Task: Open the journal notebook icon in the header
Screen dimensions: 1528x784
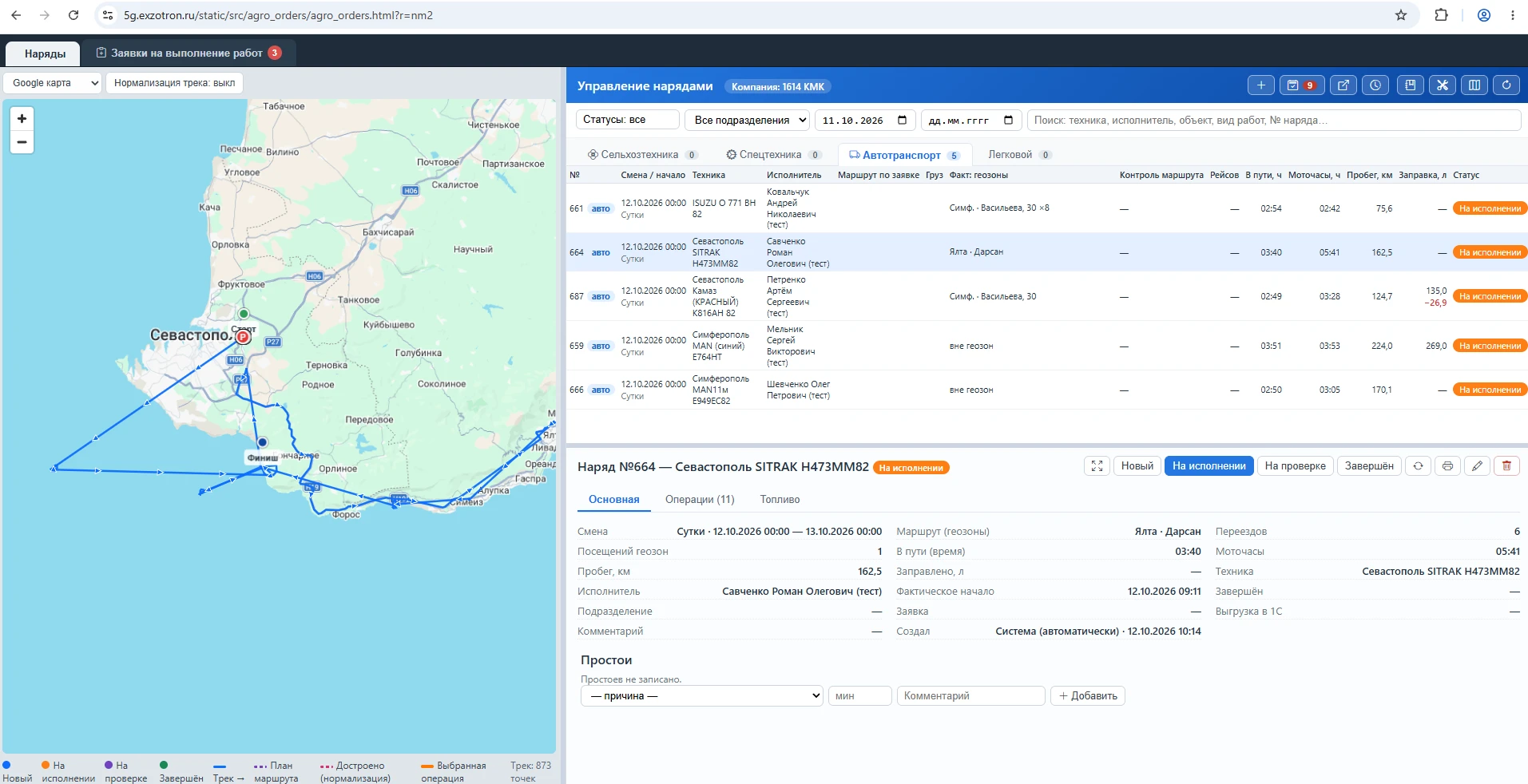Action: tap(1411, 85)
